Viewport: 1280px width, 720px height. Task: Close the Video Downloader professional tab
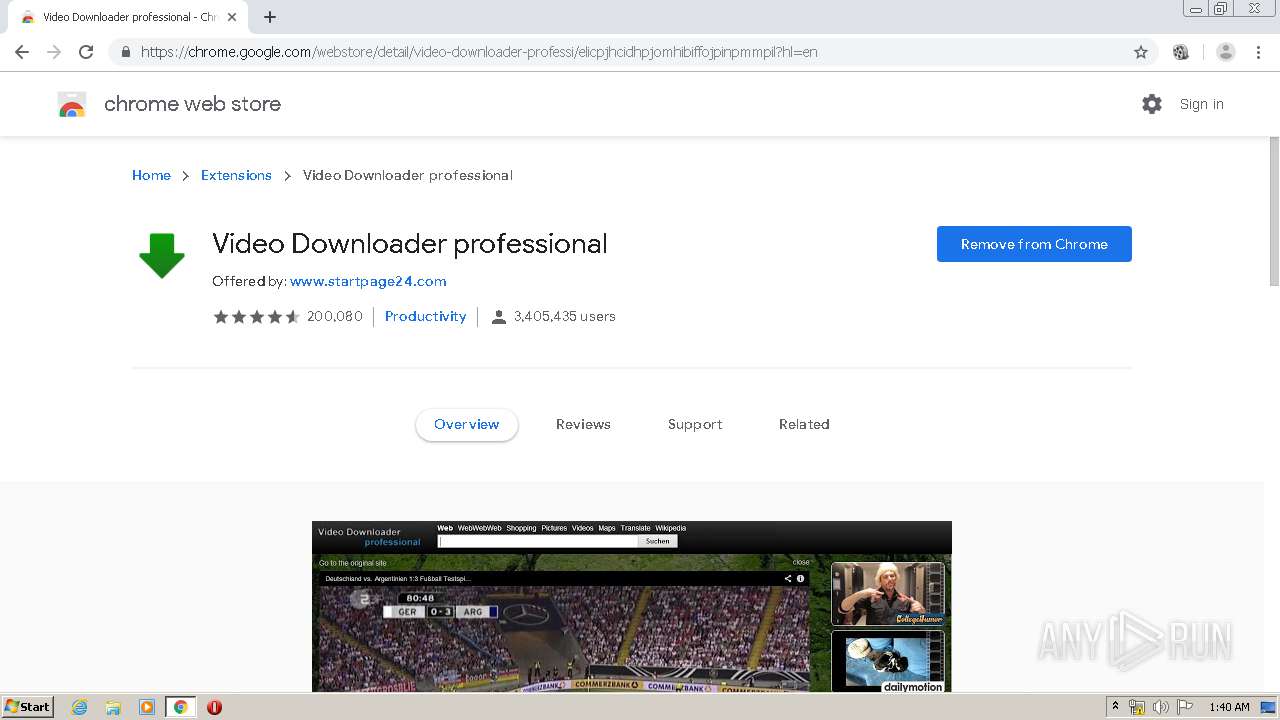click(x=232, y=17)
